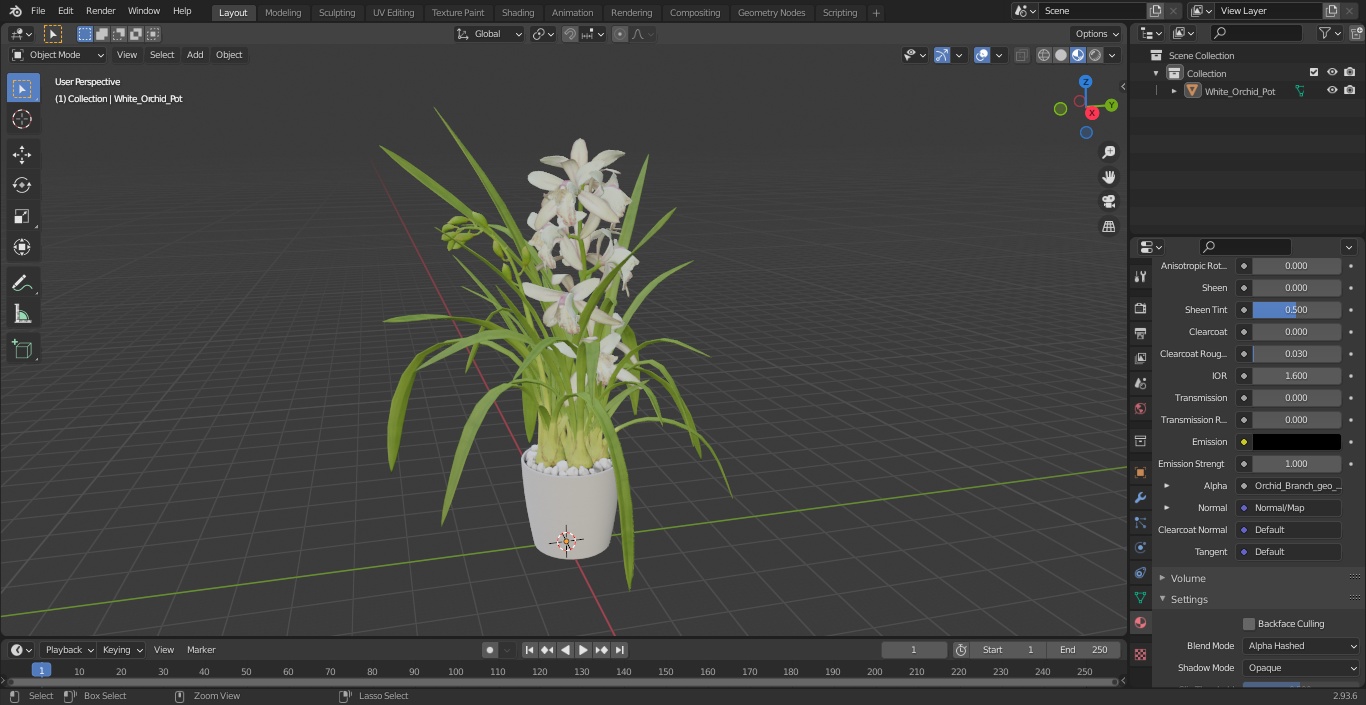The image size is (1366, 705).
Task: Expand the Alpha input row
Action: point(1166,486)
